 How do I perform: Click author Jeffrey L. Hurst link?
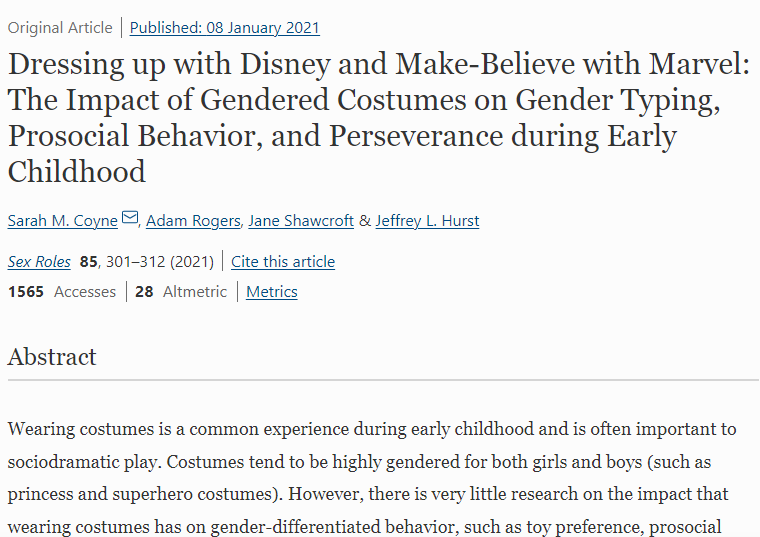pos(427,221)
